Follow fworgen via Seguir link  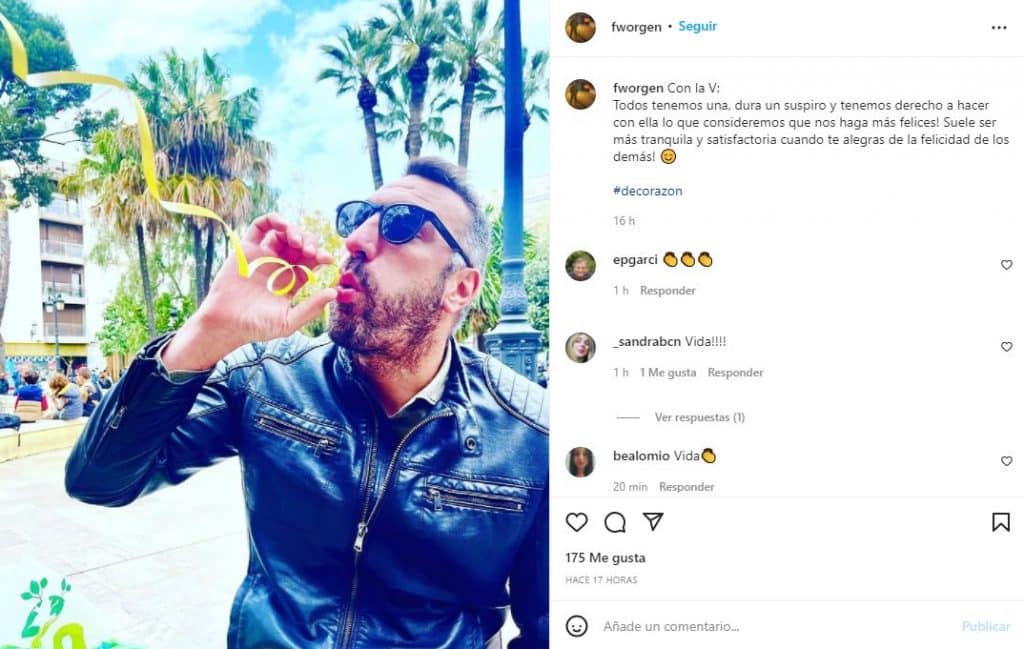pyautogui.click(x=697, y=27)
